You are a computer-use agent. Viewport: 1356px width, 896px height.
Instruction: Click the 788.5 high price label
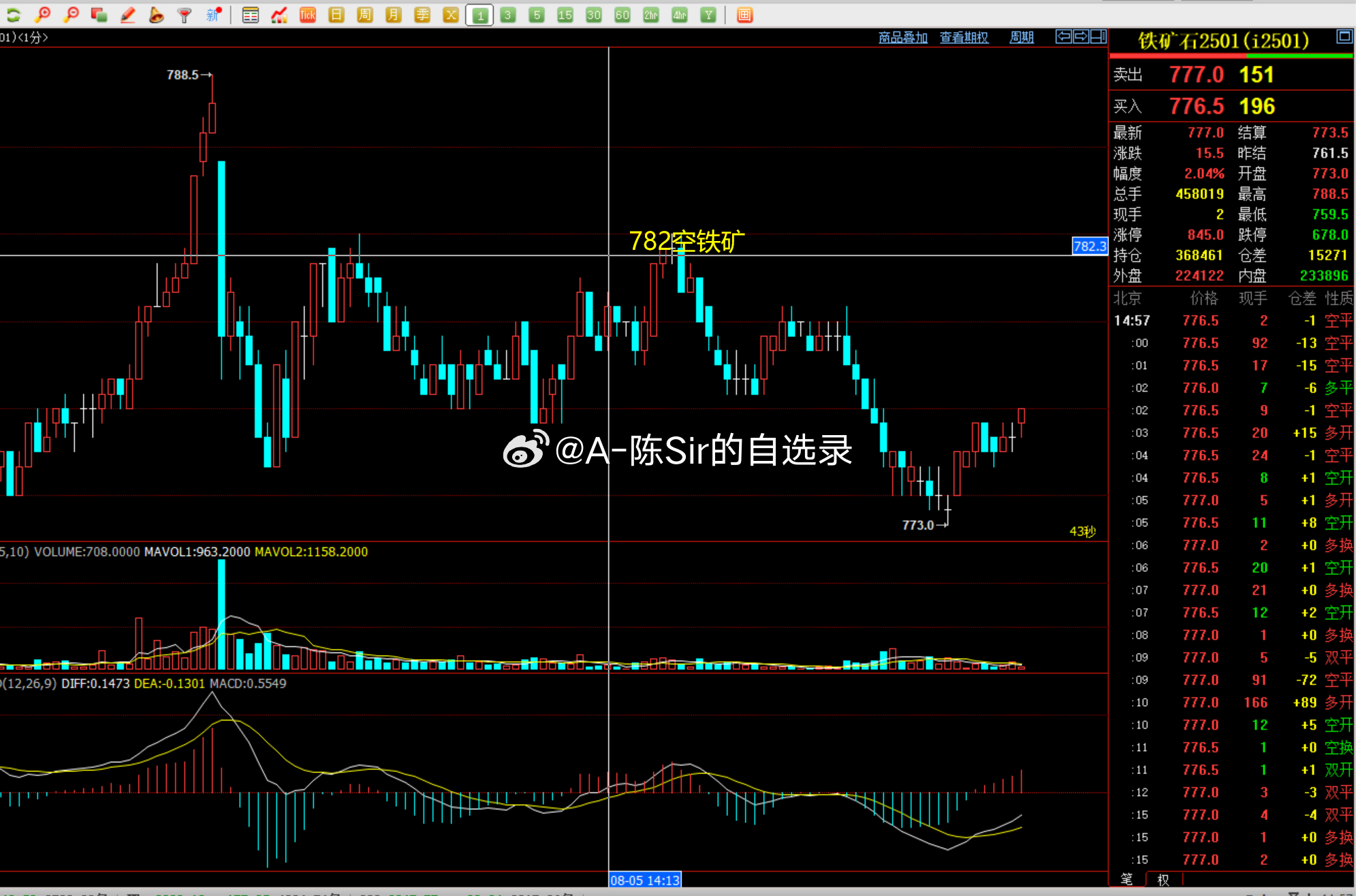[x=183, y=75]
